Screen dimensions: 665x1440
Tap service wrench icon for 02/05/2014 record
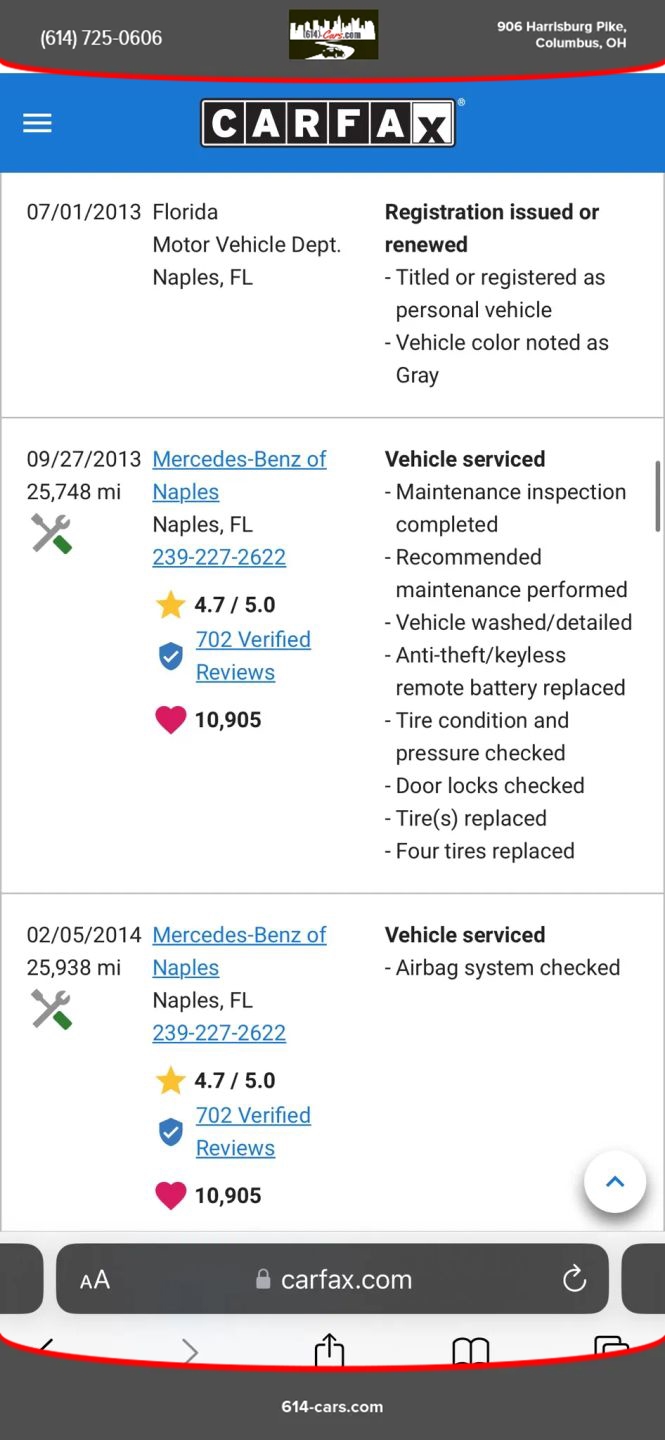click(51, 1009)
